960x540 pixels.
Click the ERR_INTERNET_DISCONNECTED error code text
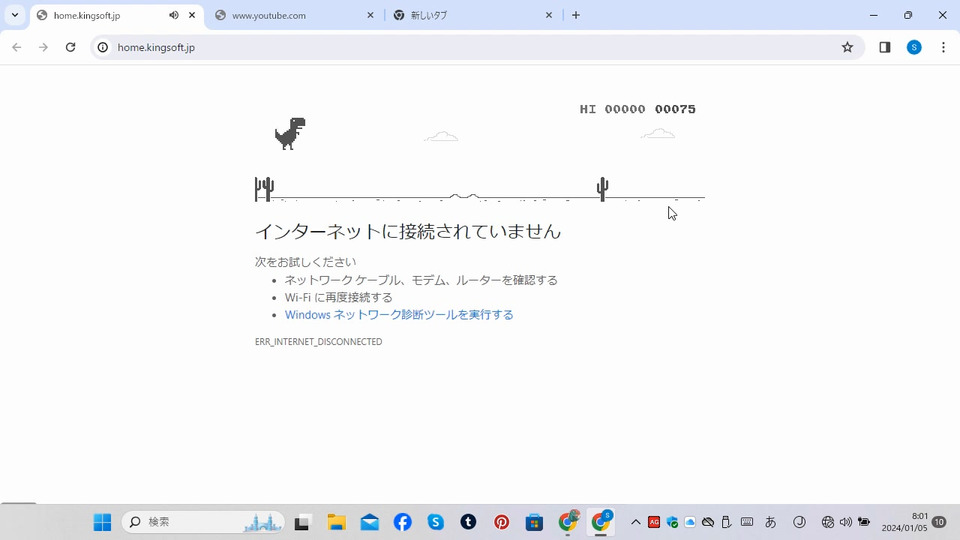point(318,342)
